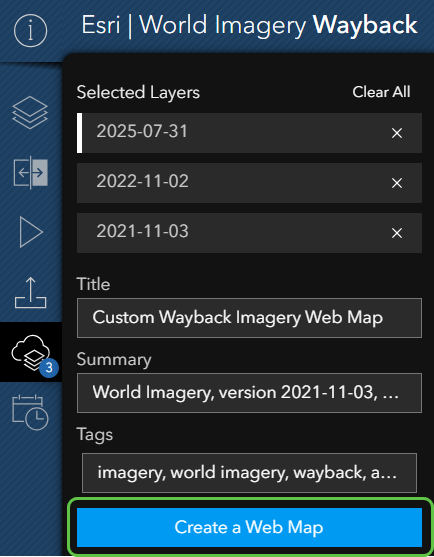This screenshot has width=434, height=557.
Task: Click the Esri World Imagery Wayback title
Action: click(249, 25)
